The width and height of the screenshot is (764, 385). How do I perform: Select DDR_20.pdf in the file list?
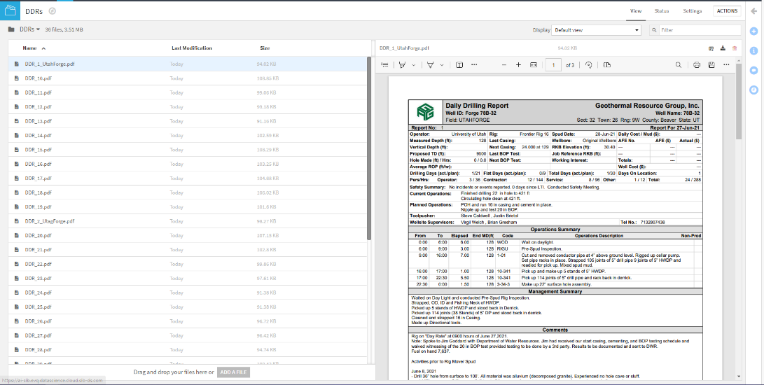point(188,235)
